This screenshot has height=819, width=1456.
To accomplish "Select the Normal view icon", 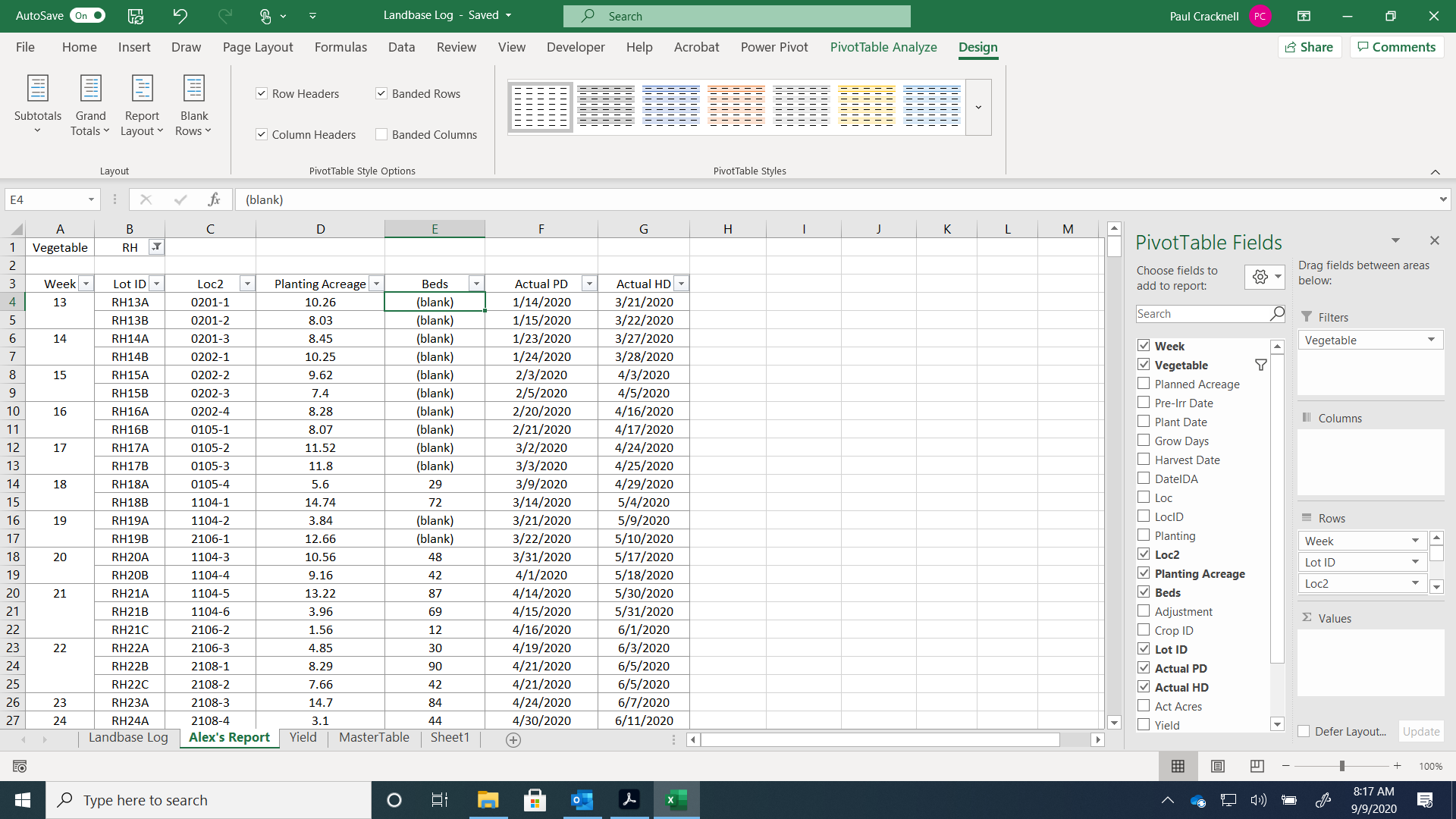I will pyautogui.click(x=1178, y=767).
